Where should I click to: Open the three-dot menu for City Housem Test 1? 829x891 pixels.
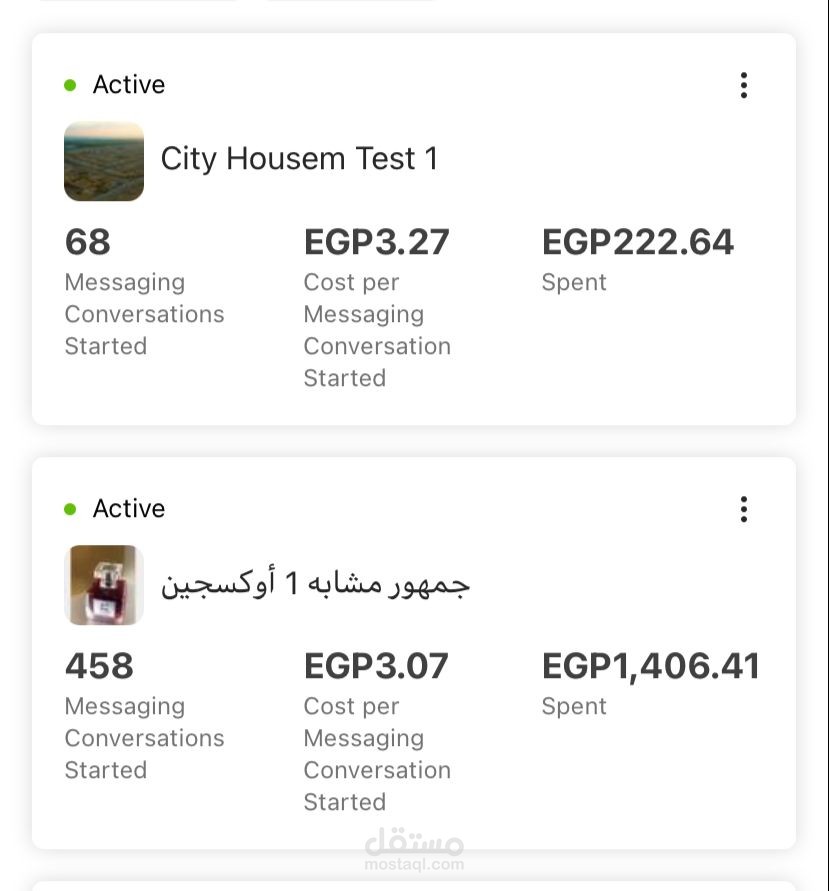[x=743, y=85]
